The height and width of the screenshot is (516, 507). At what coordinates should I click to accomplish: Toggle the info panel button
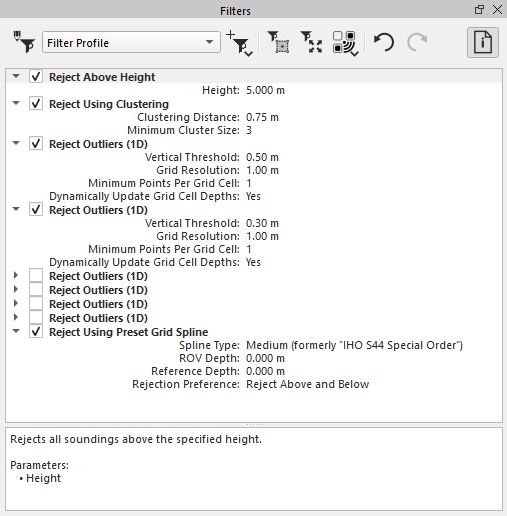tap(483, 42)
